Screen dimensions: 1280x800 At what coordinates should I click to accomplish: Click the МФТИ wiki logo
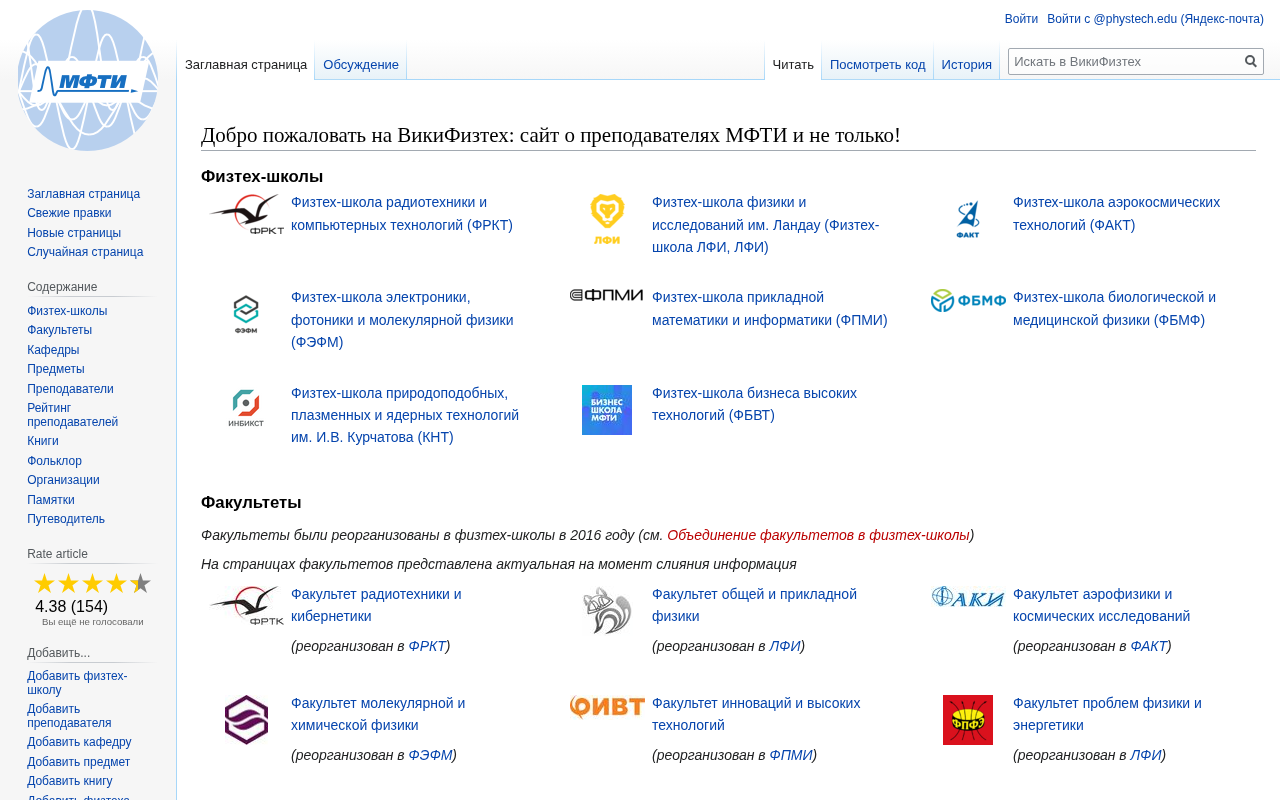click(x=88, y=80)
